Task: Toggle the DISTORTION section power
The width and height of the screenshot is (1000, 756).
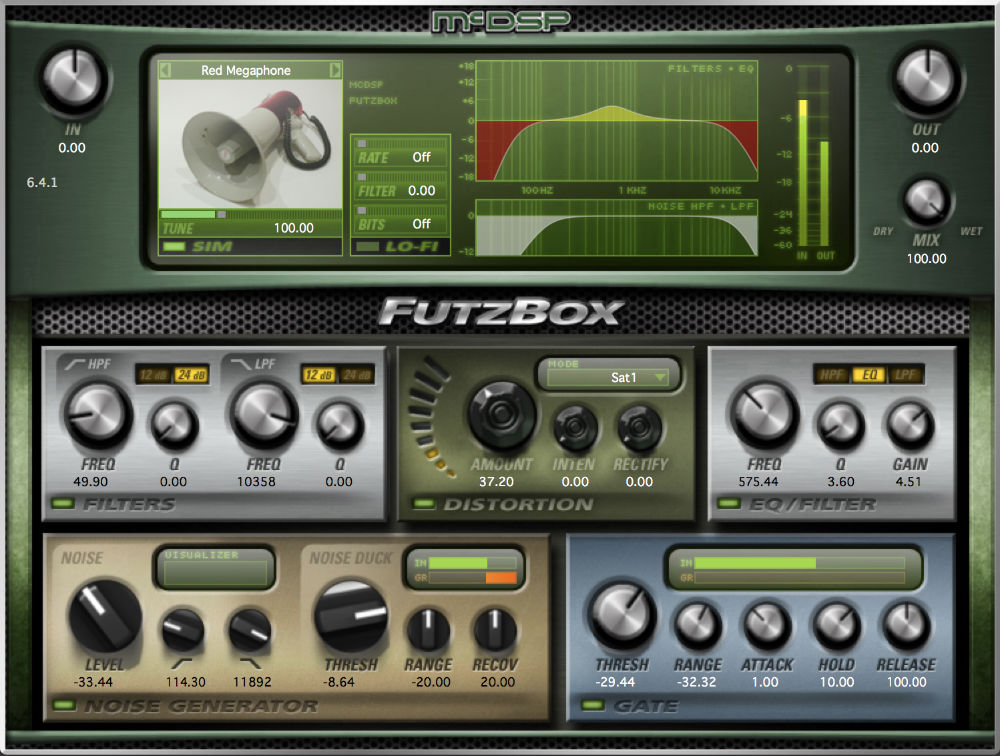Action: (423, 504)
